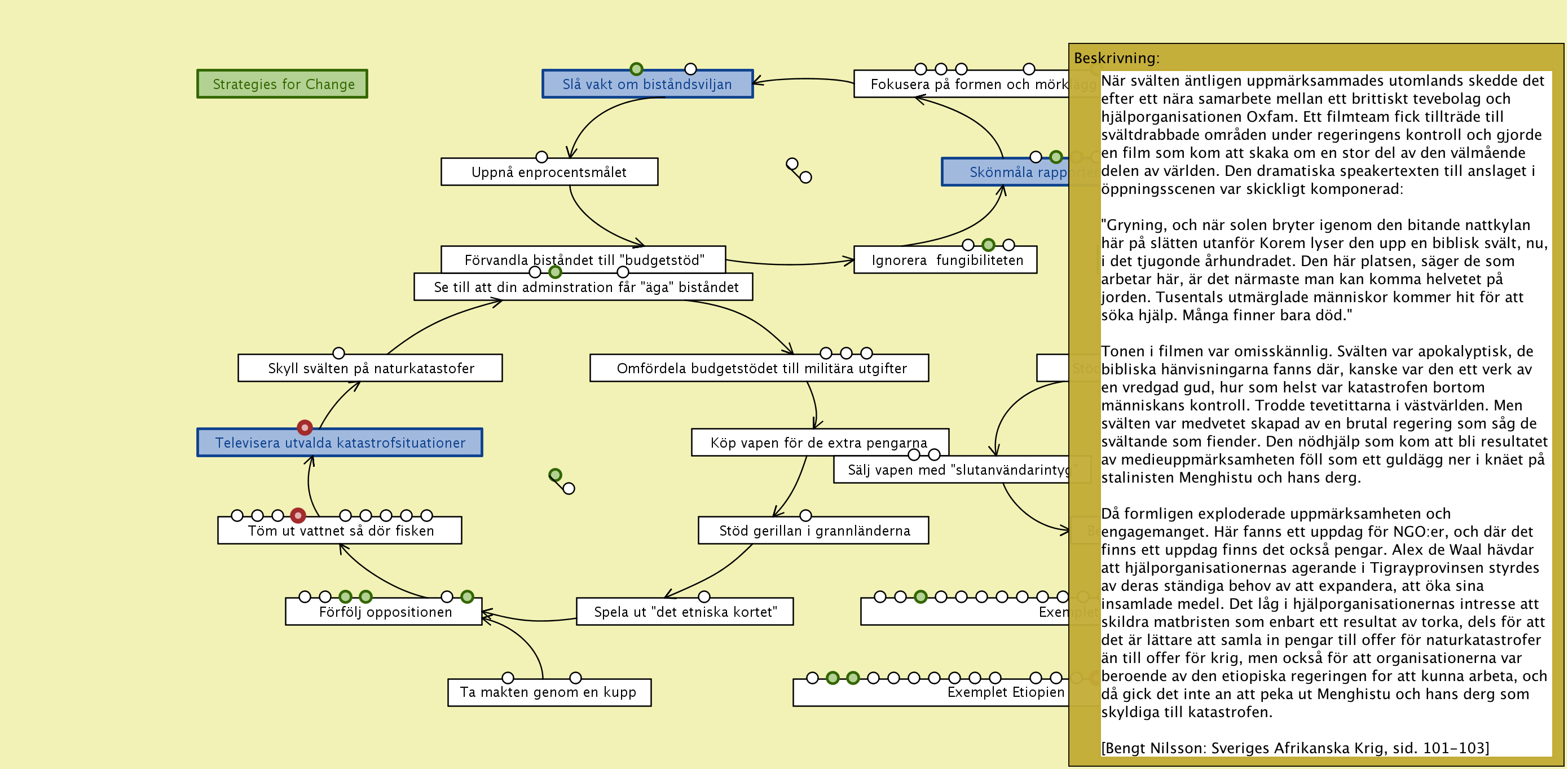Click white circle on Spela ut det etniska kortet

pos(704,597)
